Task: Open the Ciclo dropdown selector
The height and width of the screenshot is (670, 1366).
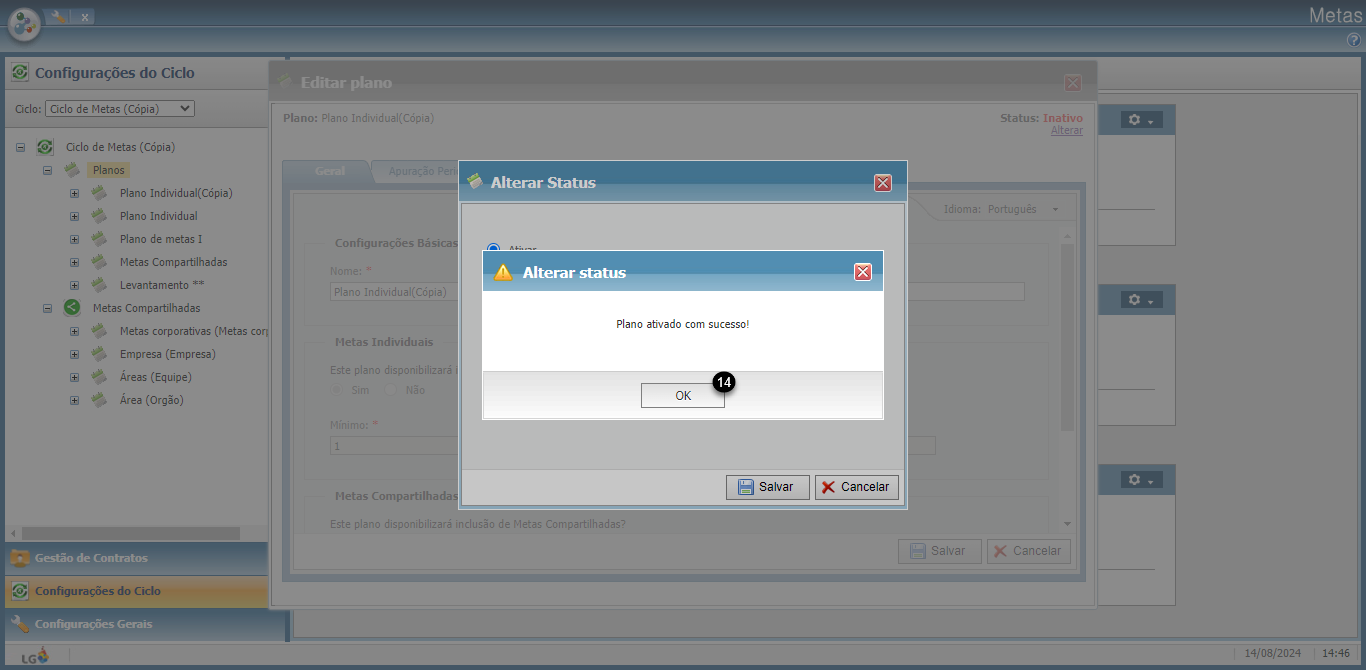Action: (120, 109)
